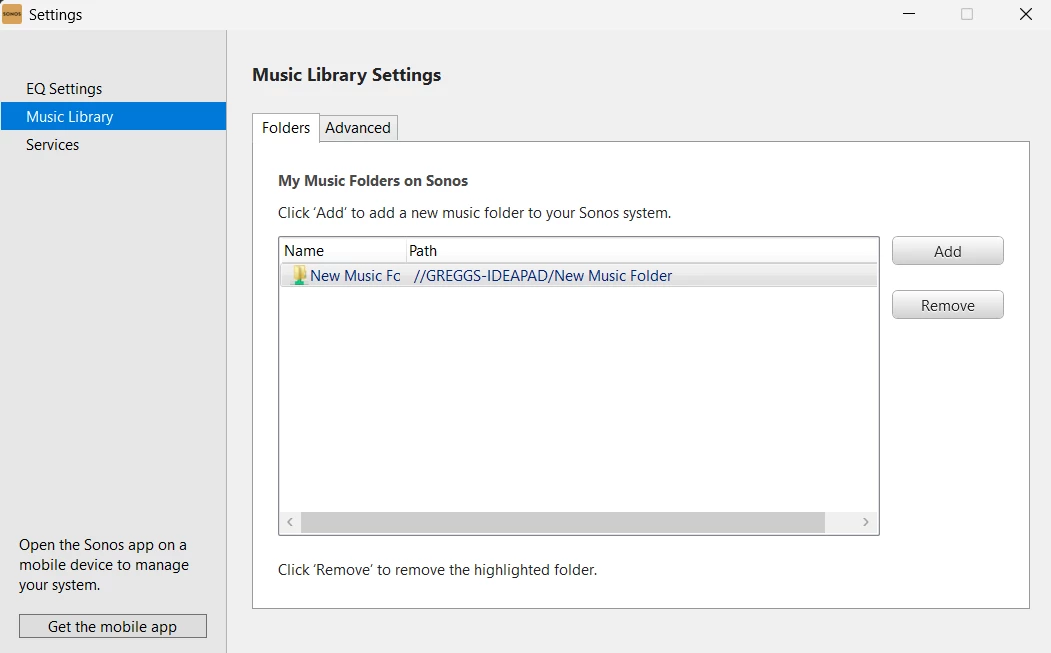Click the Path column header
Viewport: 1051px width, 653px height.
(x=642, y=251)
